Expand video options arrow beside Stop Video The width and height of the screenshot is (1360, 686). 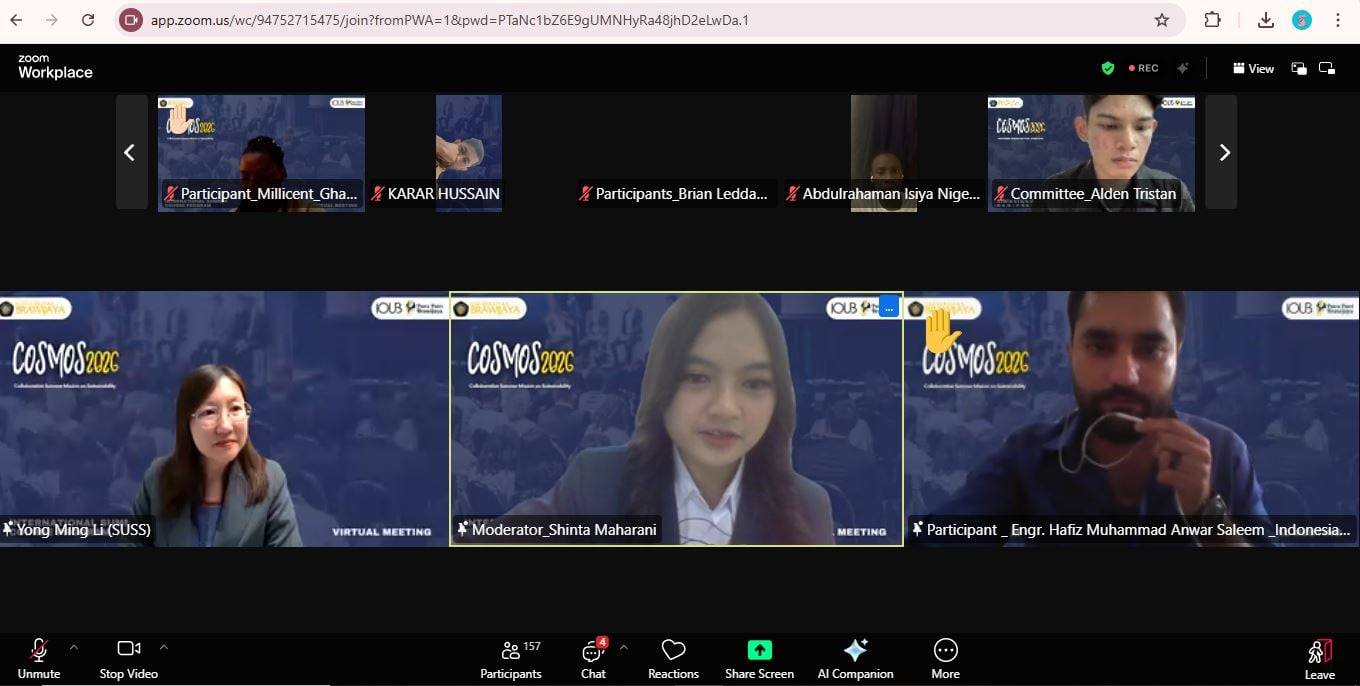point(163,647)
